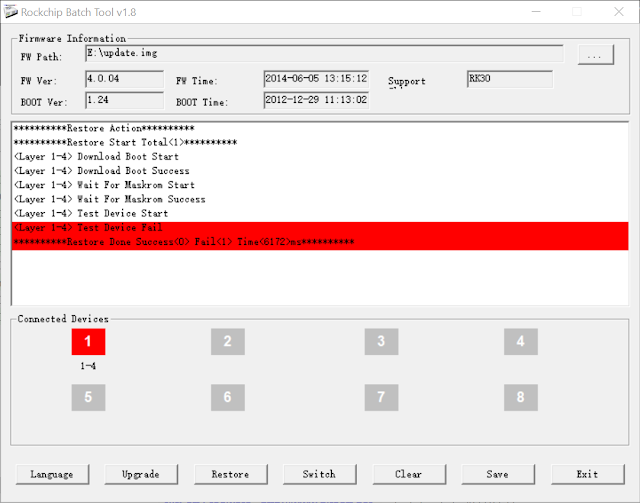
Task: Click the Switch button
Action: click(320, 474)
